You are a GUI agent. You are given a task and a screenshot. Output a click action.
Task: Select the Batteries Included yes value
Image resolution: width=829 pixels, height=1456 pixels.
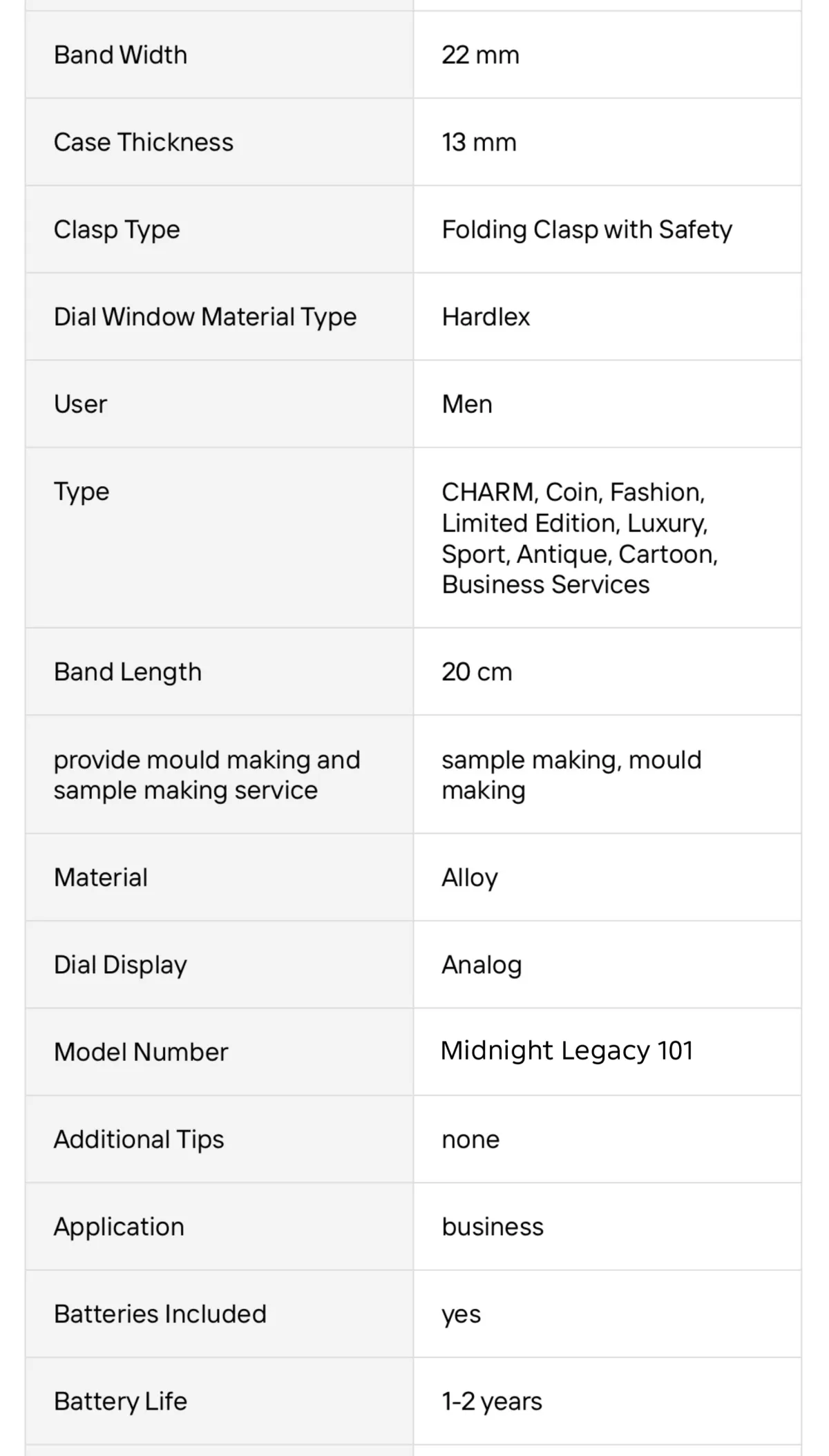tap(461, 1315)
